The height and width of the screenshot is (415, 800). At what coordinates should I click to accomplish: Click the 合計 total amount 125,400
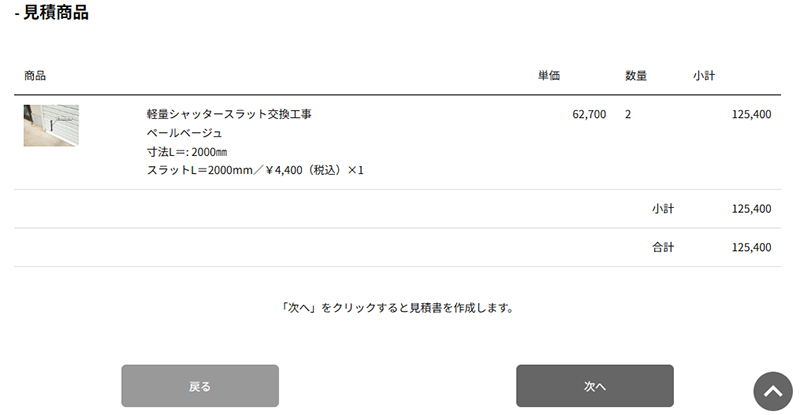pyautogui.click(x=751, y=247)
